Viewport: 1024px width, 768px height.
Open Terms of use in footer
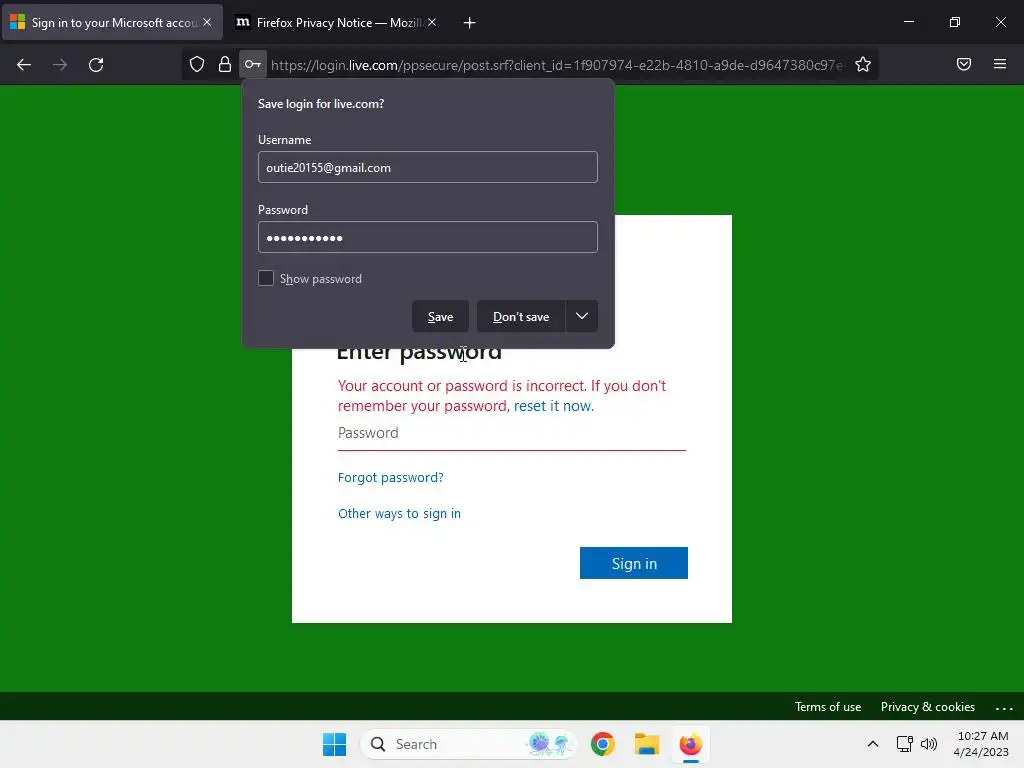pos(827,707)
